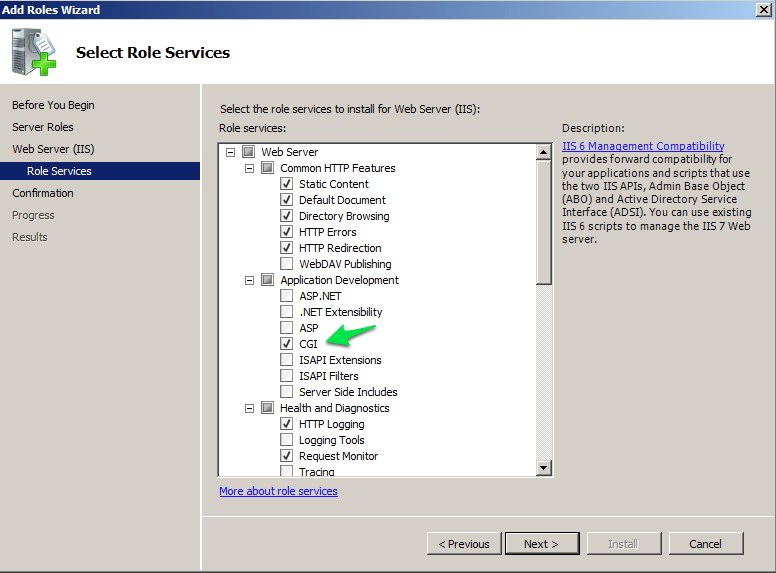Select the Application Development label
Screen dimensions: 776x573
(x=339, y=280)
